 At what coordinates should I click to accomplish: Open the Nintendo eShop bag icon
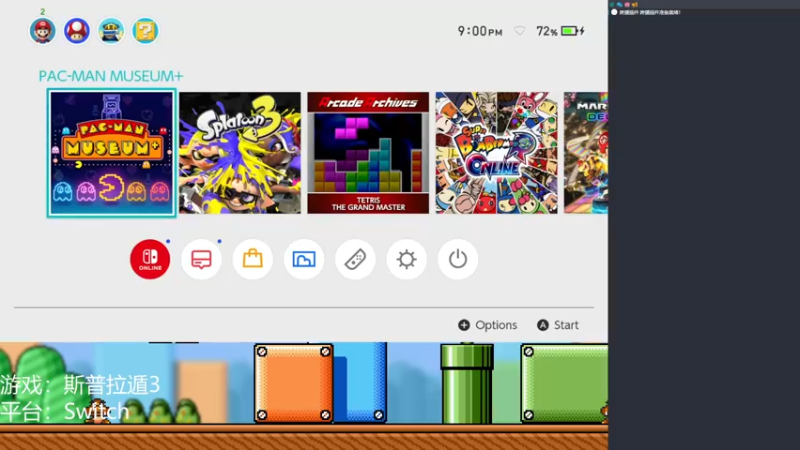(253, 259)
